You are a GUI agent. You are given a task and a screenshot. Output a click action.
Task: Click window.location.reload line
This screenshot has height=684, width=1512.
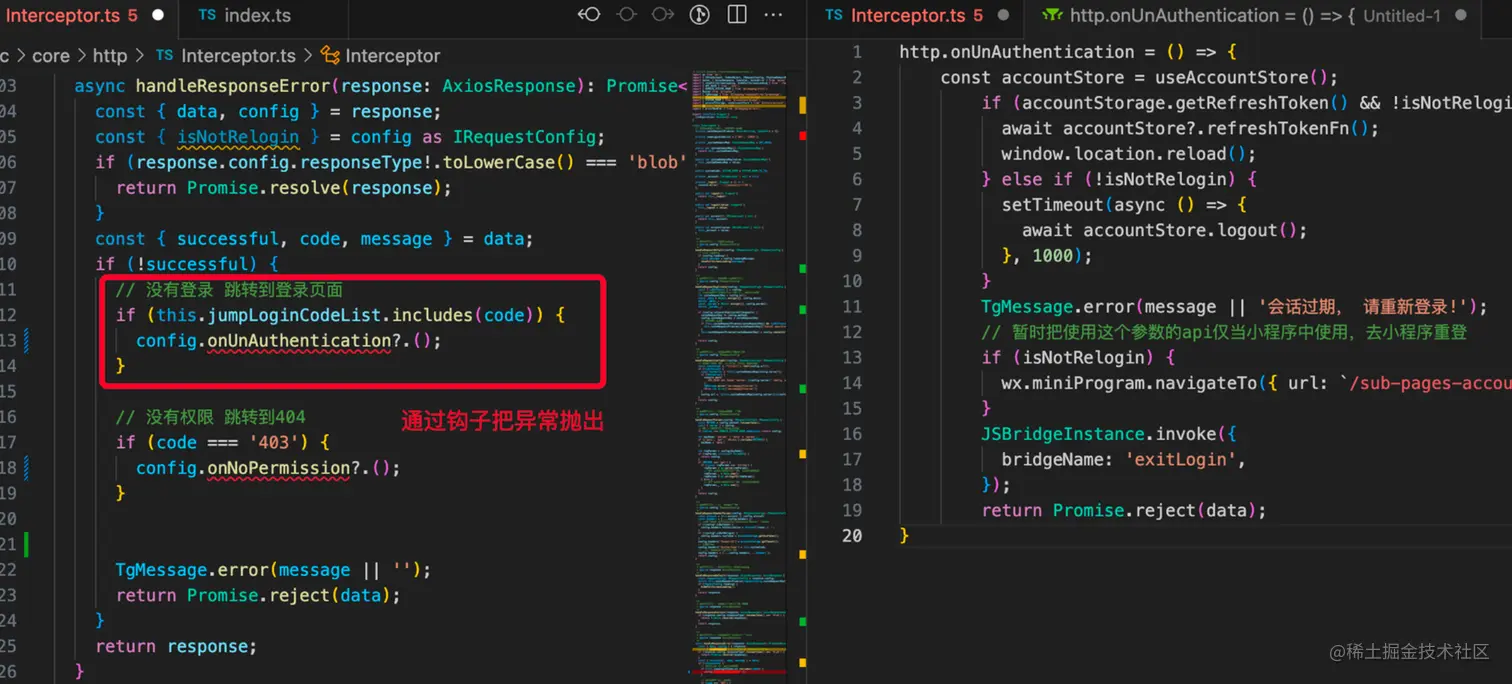(x=1128, y=154)
